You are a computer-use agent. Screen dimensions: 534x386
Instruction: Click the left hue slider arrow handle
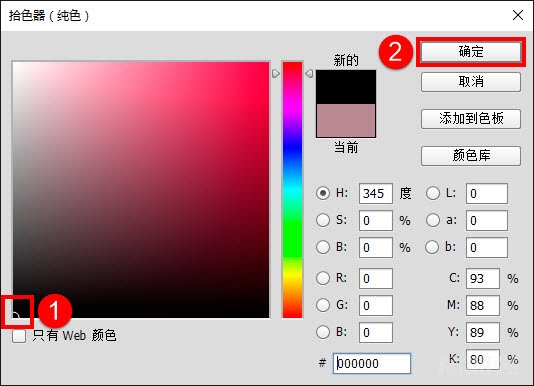[276, 74]
